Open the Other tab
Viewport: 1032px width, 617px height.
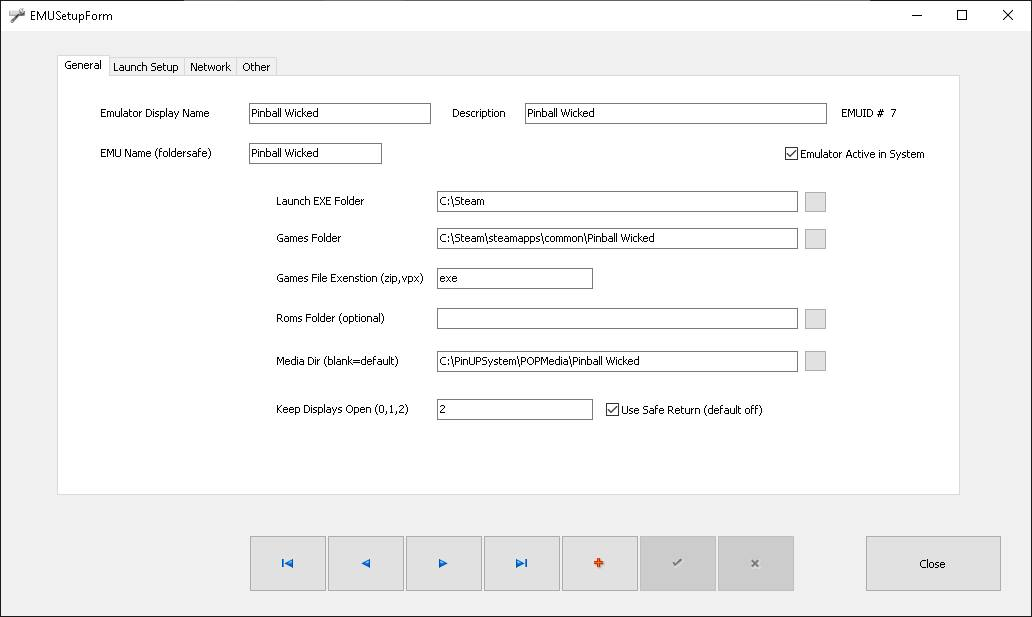(x=256, y=67)
